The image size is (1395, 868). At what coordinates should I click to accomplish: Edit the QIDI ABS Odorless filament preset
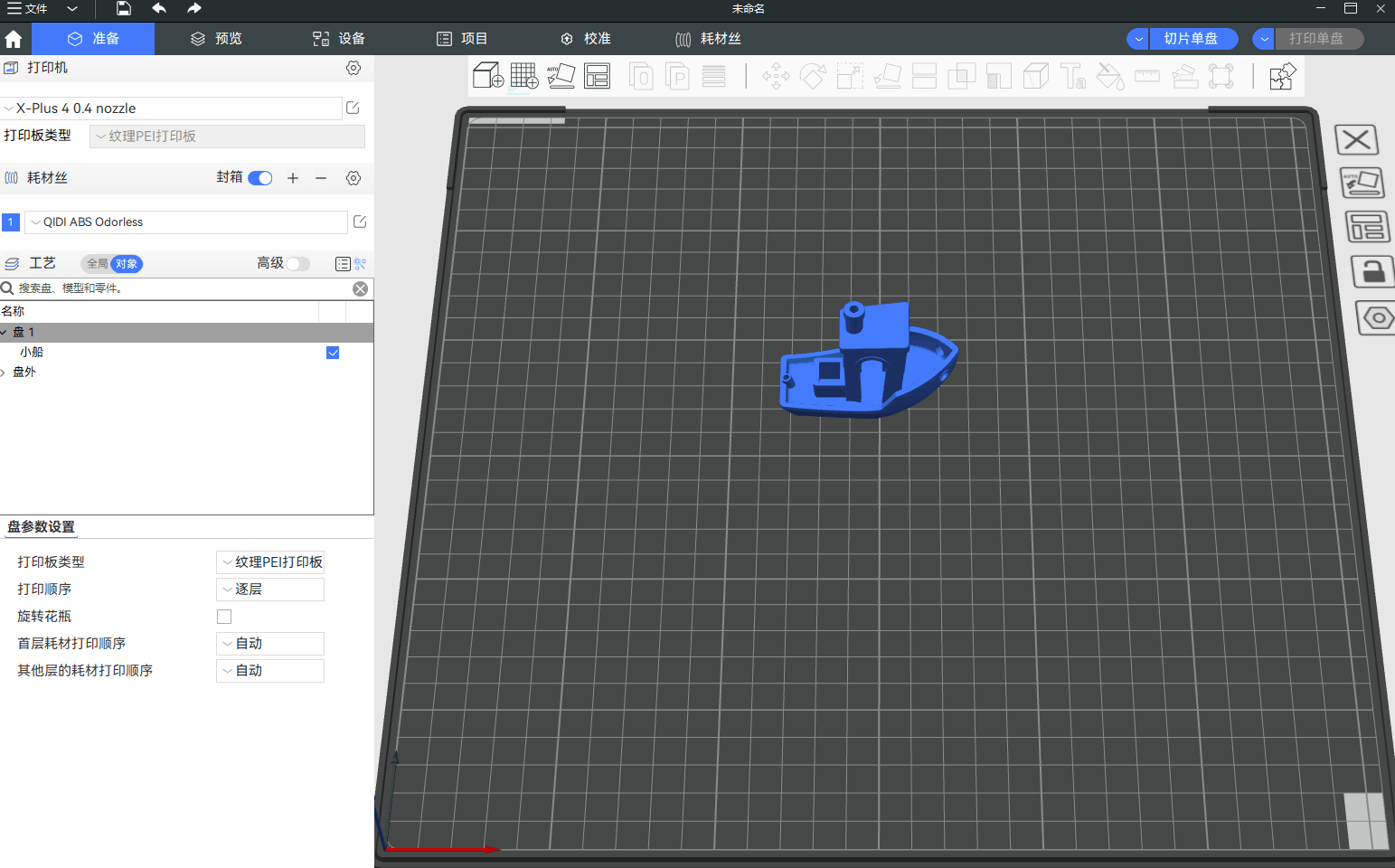coord(359,222)
